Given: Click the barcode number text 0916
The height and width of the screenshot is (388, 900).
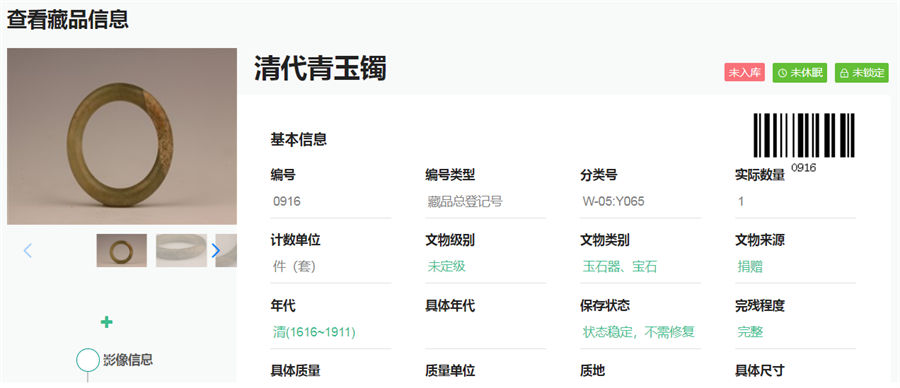Looking at the screenshot, I should pyautogui.click(x=804, y=168).
